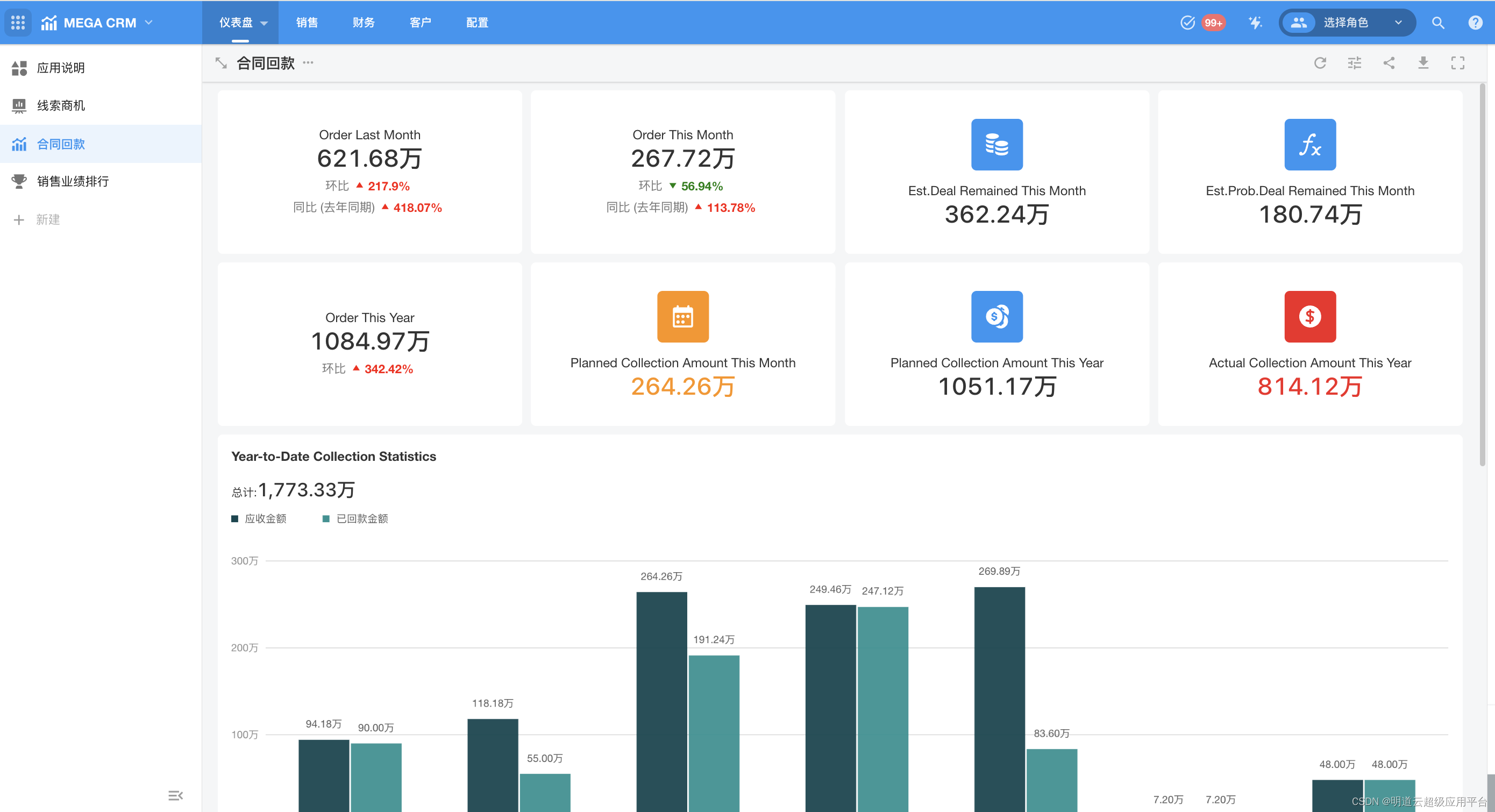The width and height of the screenshot is (1495, 812).
Task: Toggle the 已回款金额 legend series
Action: pyautogui.click(x=355, y=518)
